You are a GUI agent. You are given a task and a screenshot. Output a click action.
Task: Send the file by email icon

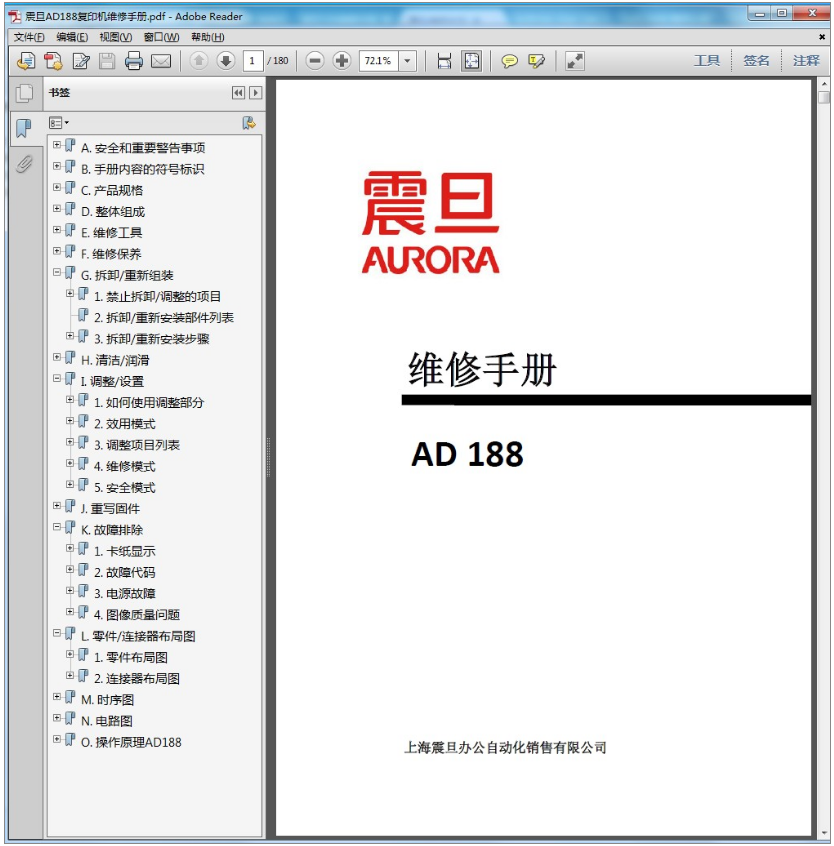tap(161, 61)
